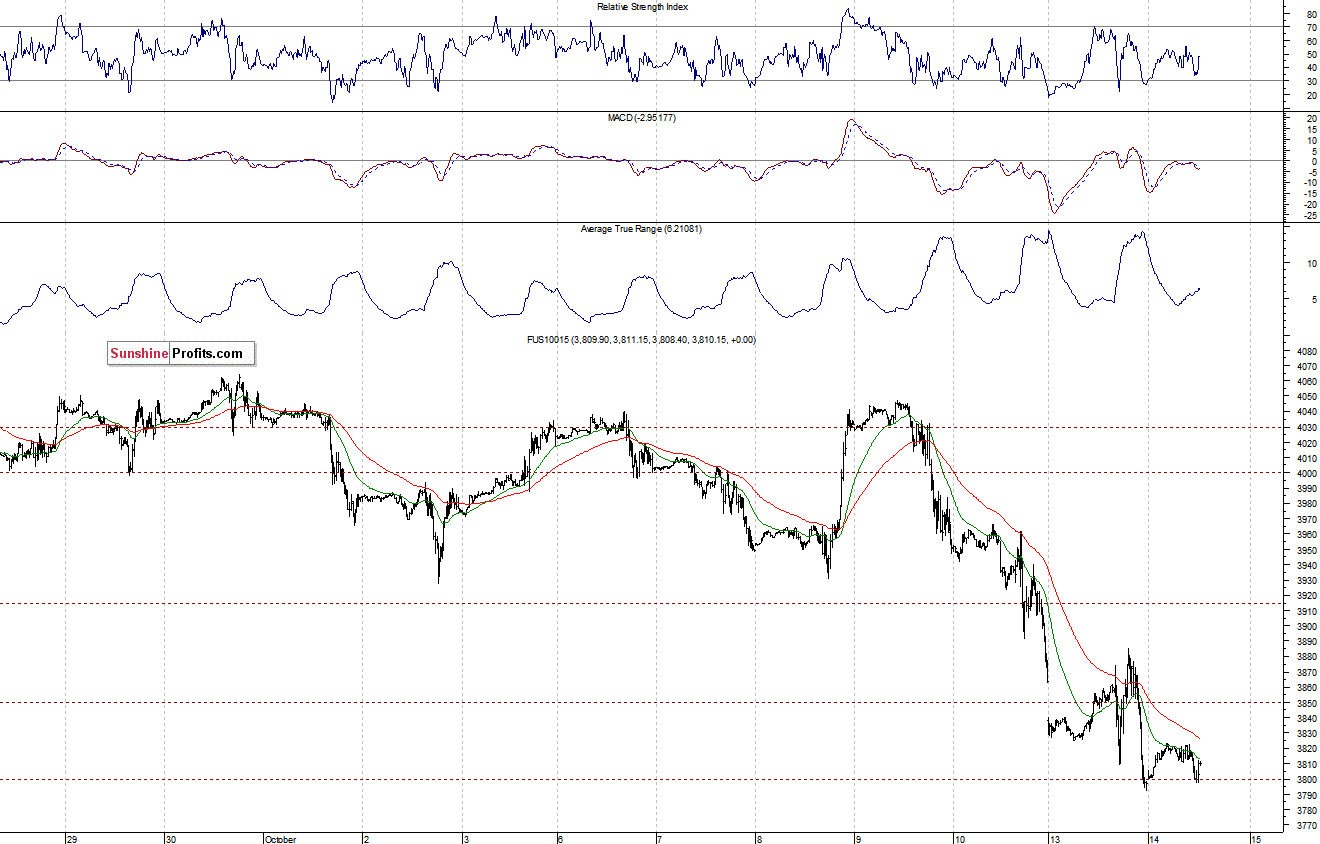Select the date axis label 13
1320x844 pixels.
pyautogui.click(x=1056, y=838)
